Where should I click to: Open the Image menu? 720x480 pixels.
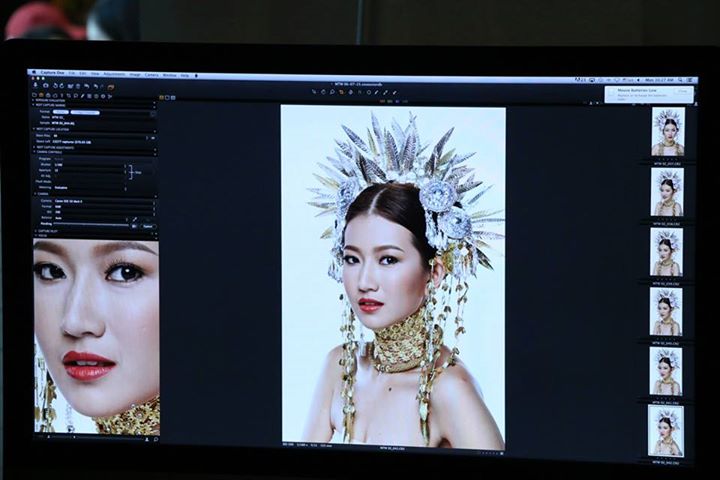coord(135,74)
